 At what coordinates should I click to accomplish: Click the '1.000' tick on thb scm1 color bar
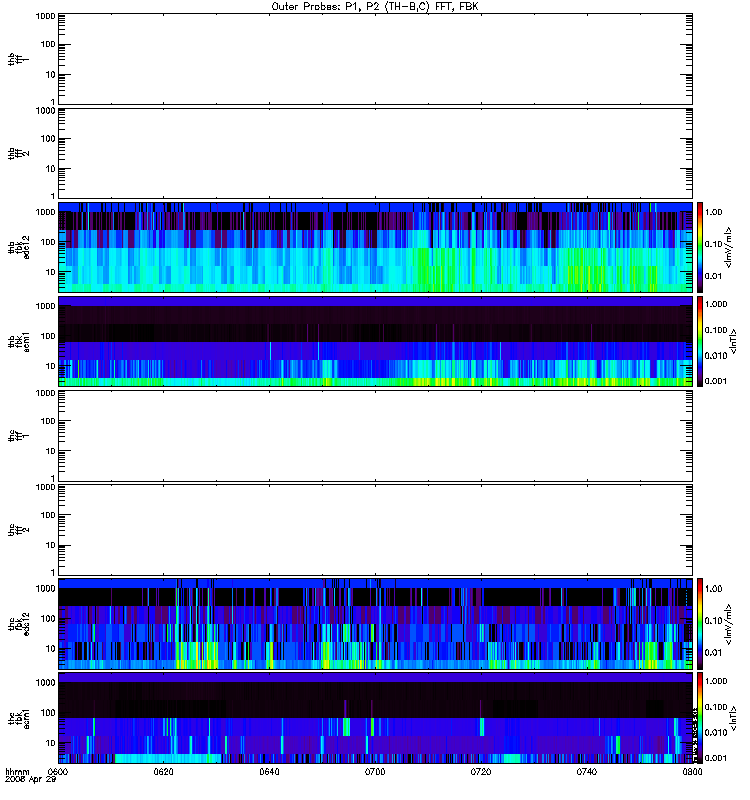tap(716, 304)
